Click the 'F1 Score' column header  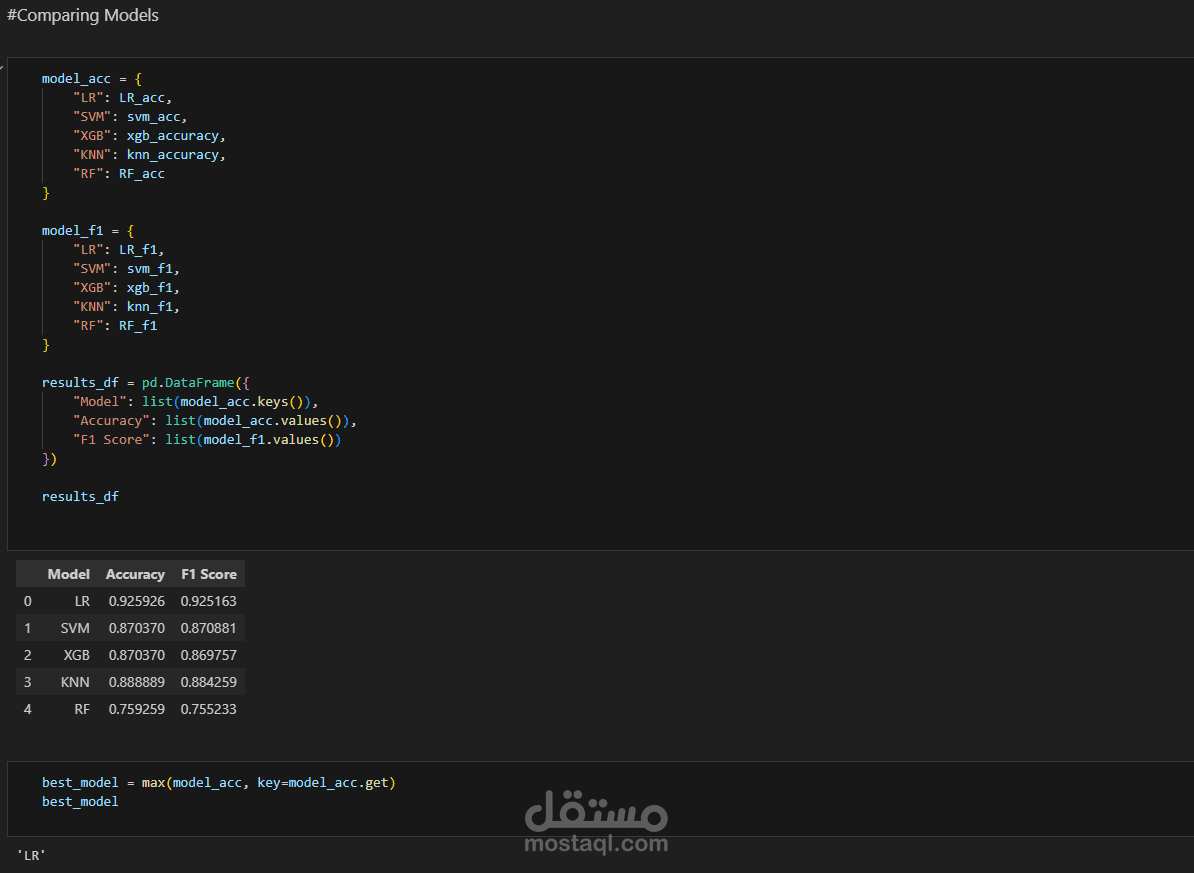pos(209,574)
